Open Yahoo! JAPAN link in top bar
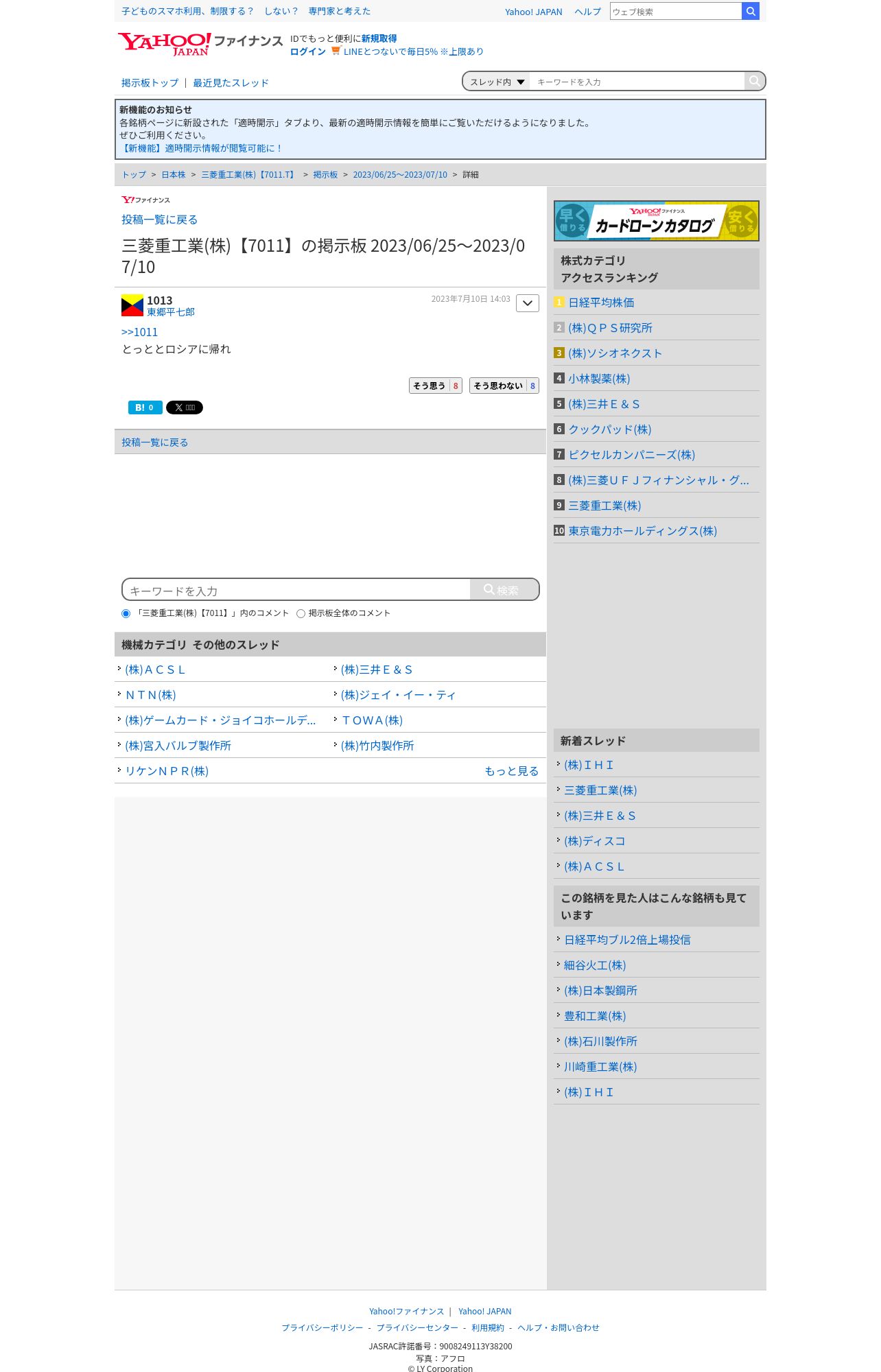The height and width of the screenshot is (1372, 881). 533,12
